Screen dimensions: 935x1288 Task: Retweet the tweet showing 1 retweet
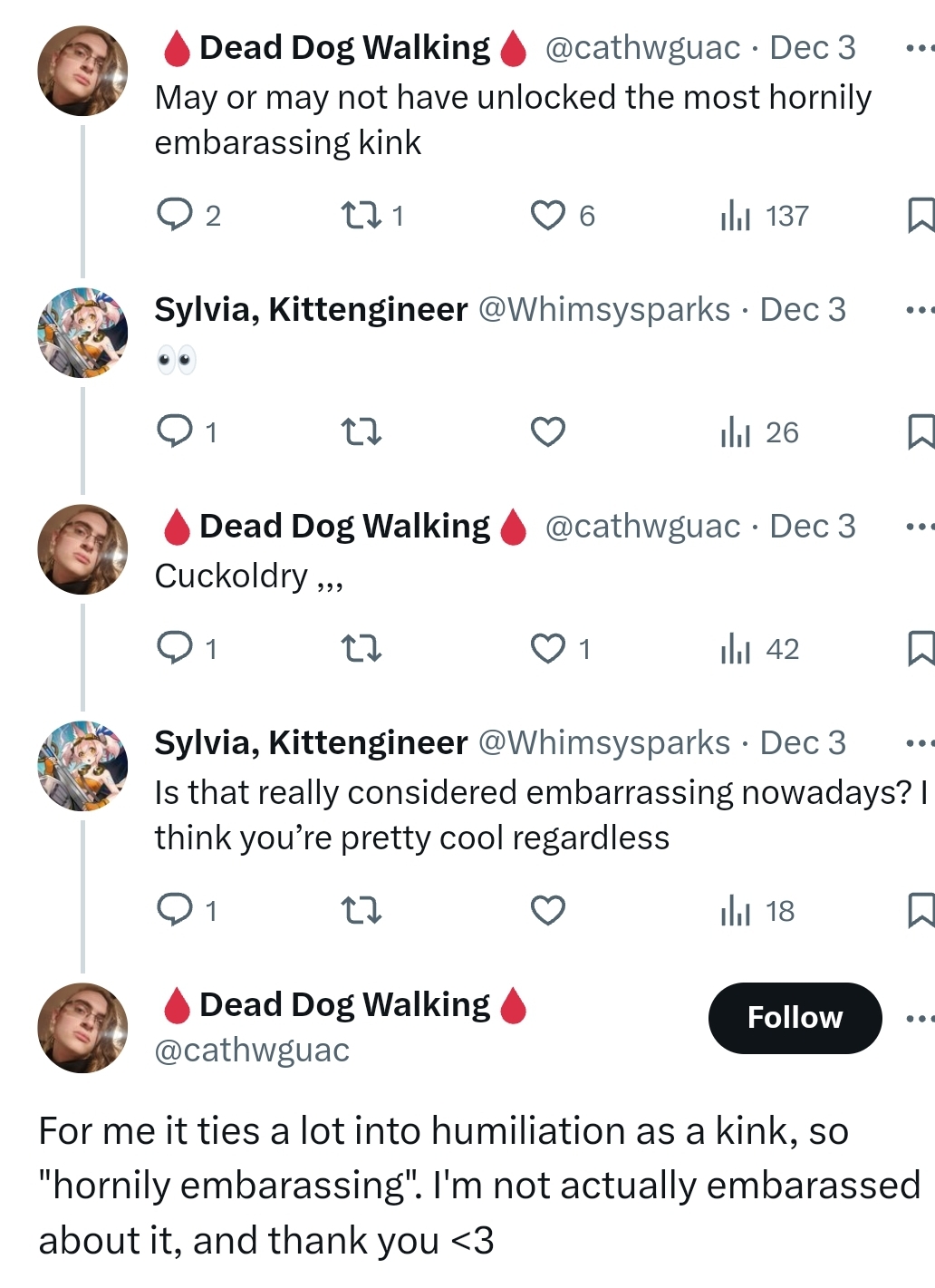(x=361, y=215)
